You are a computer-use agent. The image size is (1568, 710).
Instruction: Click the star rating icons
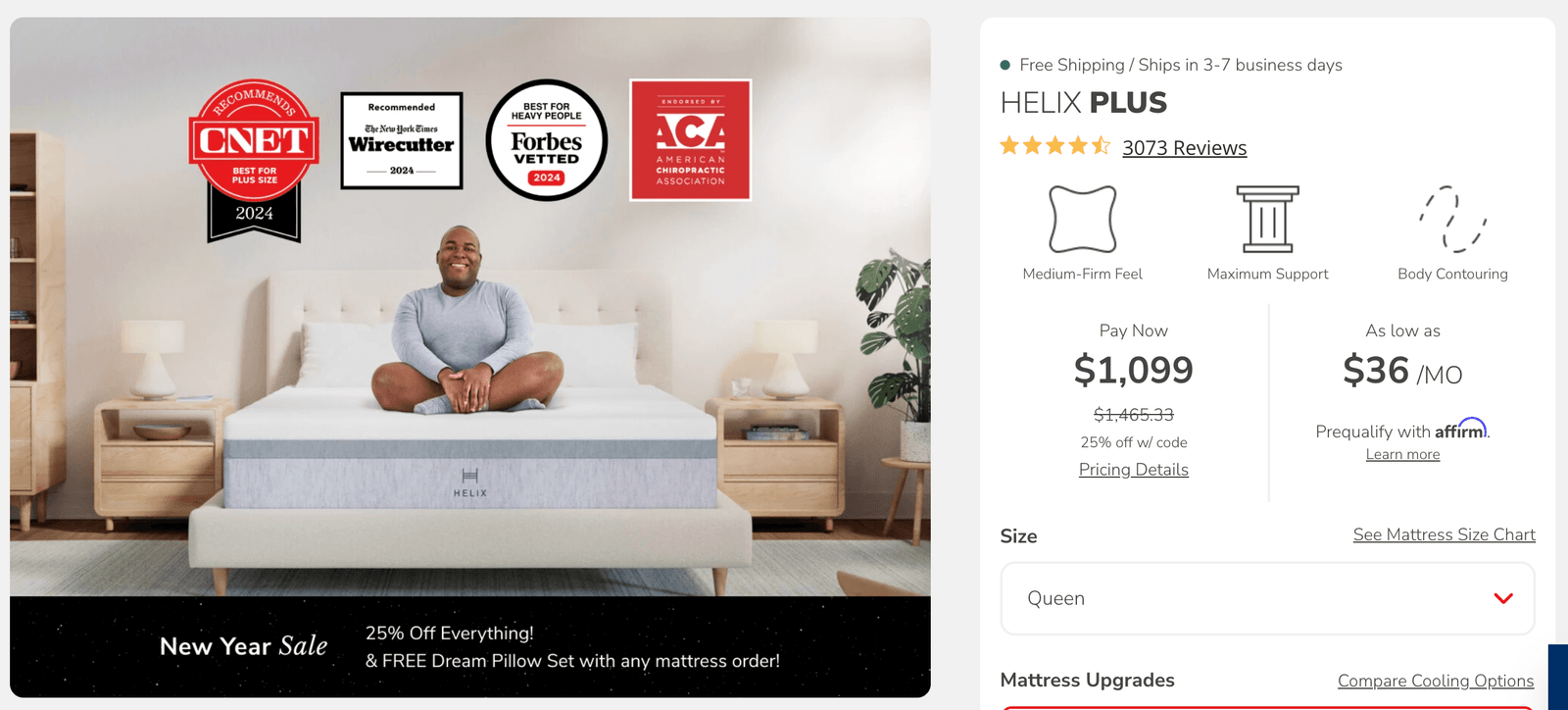[1055, 146]
